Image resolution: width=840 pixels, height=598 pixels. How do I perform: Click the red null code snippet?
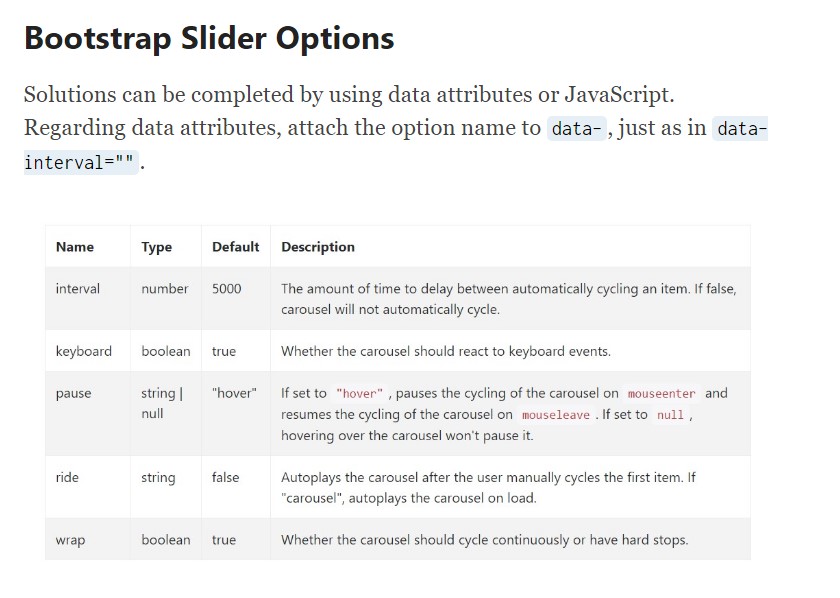pyautogui.click(x=670, y=415)
